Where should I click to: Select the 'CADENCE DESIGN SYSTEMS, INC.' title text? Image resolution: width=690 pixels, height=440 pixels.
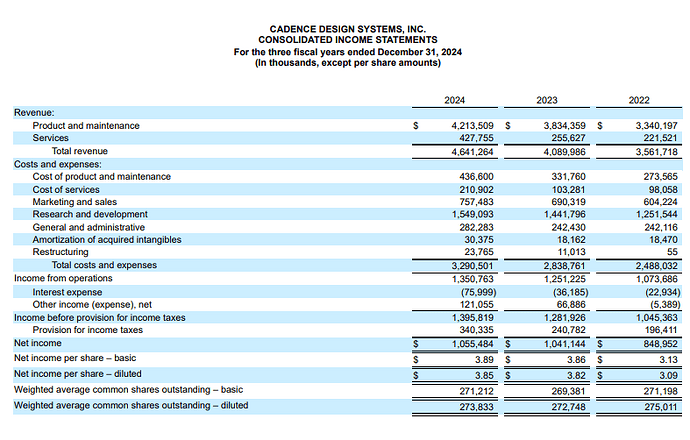[x=348, y=29]
